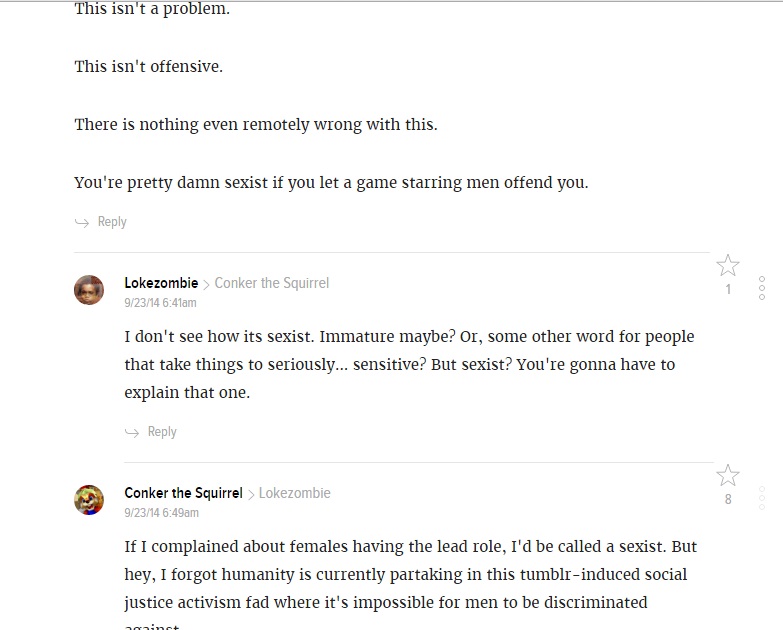Star Lokezombie's comment
This screenshot has width=783, height=630.
(728, 266)
